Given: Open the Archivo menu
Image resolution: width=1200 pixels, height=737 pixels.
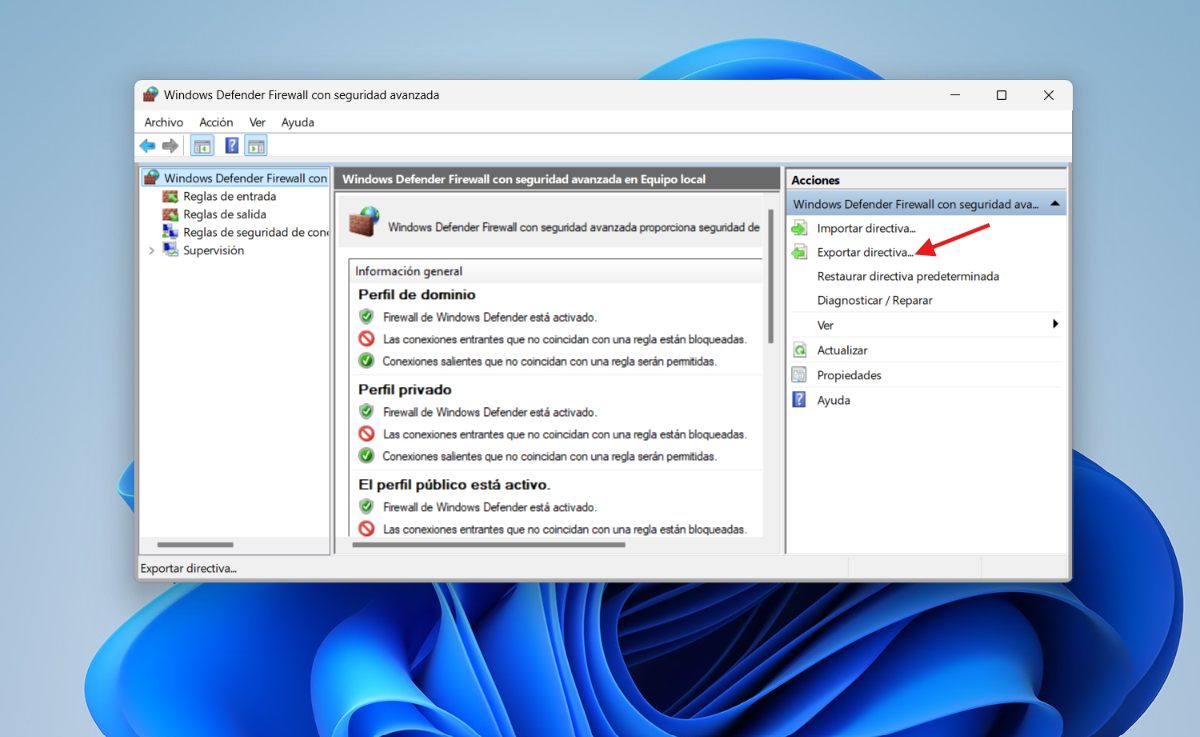Looking at the screenshot, I should coord(164,122).
